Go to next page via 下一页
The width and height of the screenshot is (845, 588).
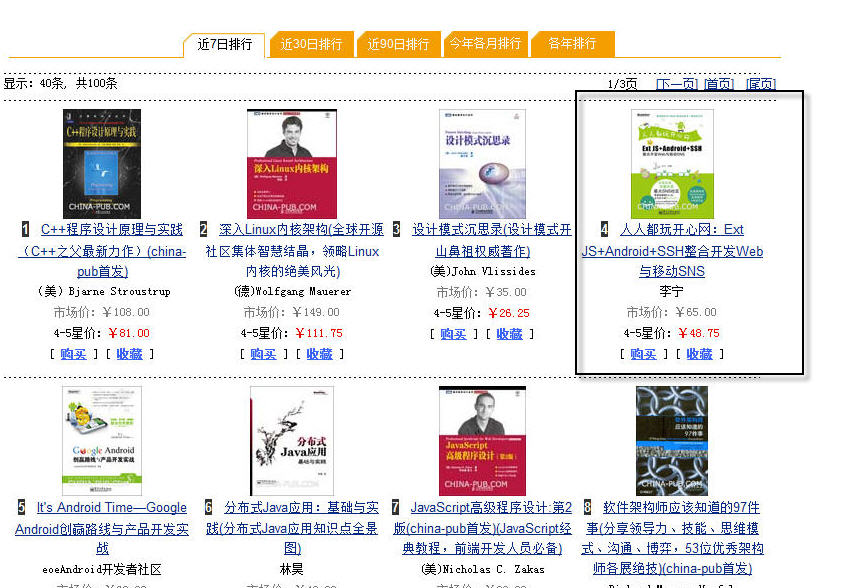click(x=677, y=84)
